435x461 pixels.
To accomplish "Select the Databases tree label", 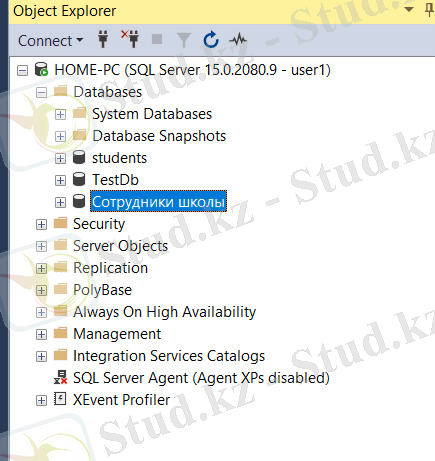I will pyautogui.click(x=108, y=92).
